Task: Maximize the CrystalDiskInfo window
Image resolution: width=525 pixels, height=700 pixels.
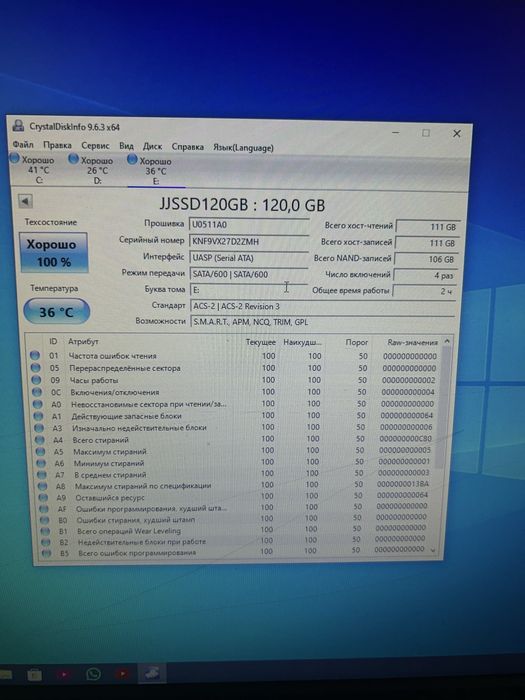Action: [426, 133]
